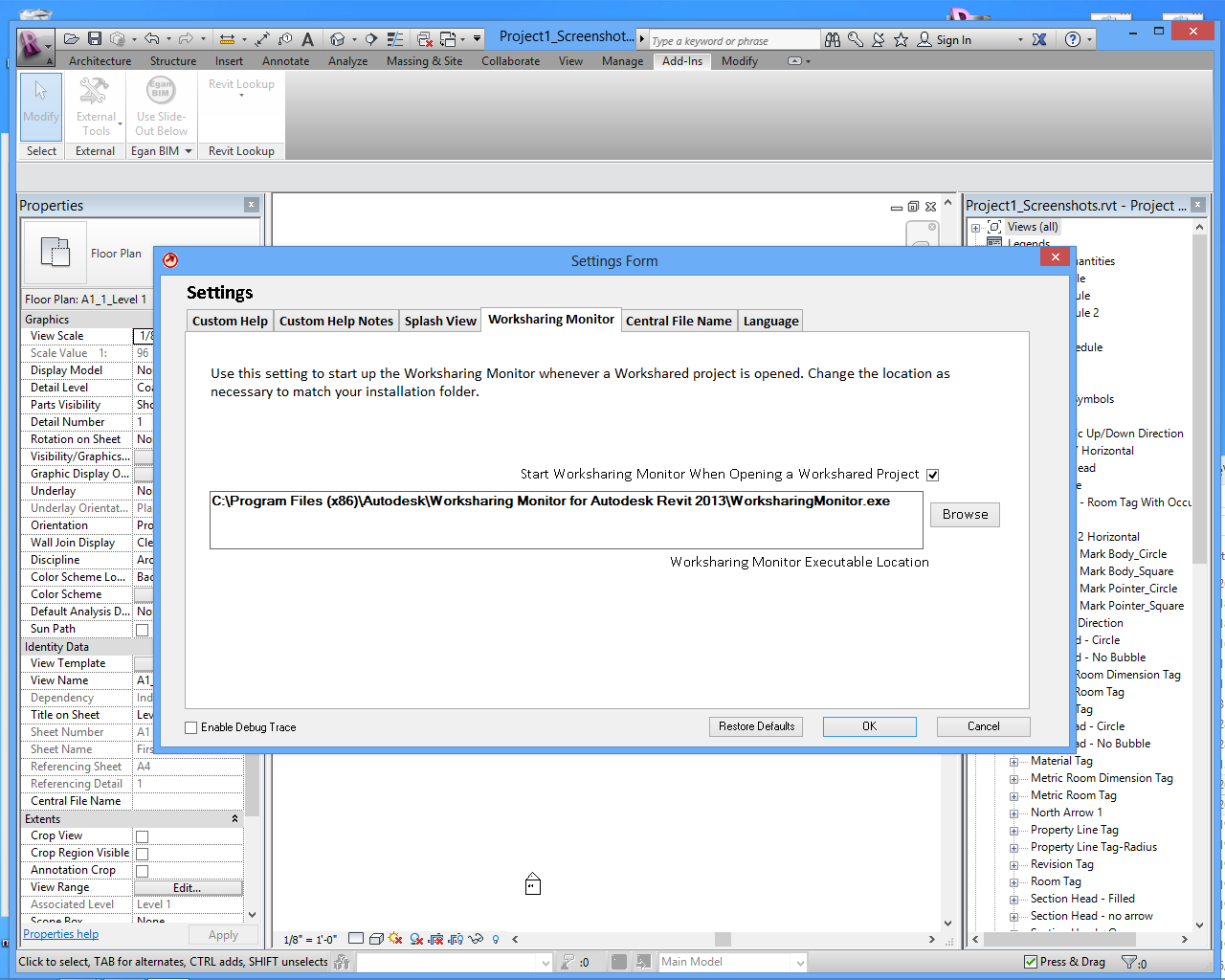Click the Egan BIM Use Slide-Out Below icon
Screen dimensions: 1225x980
click(x=161, y=92)
